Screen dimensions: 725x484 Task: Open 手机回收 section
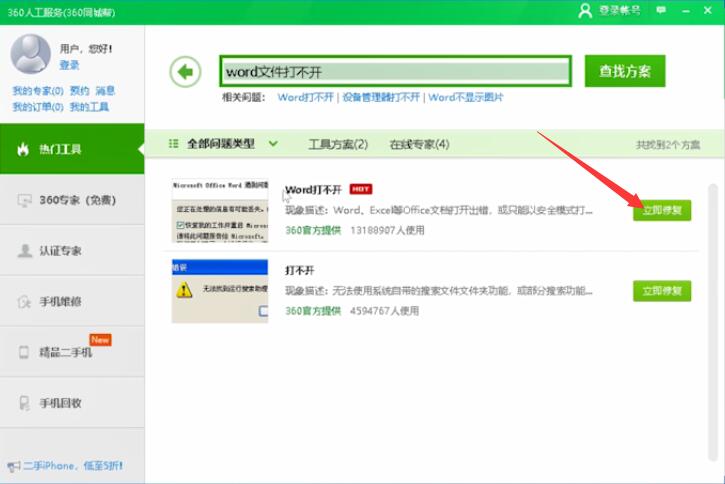point(72,403)
